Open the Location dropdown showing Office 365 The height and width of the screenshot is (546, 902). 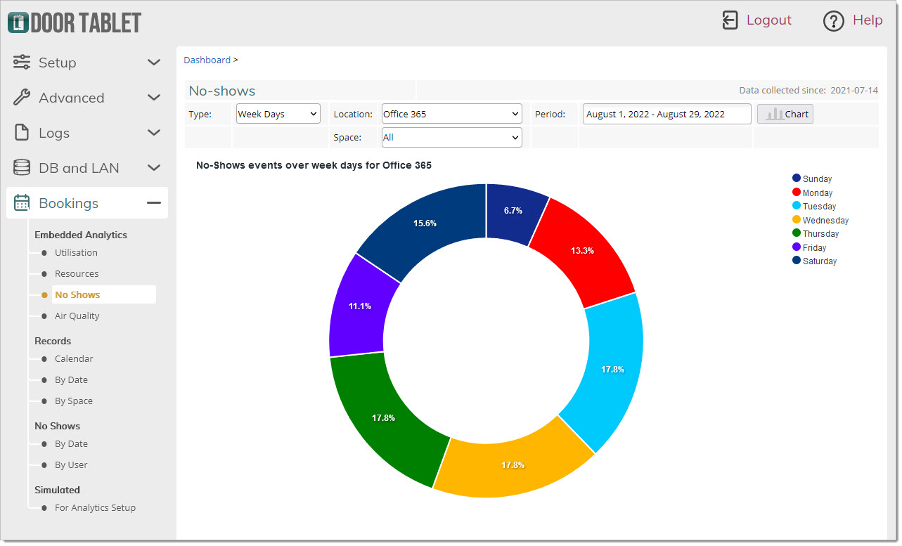[452, 114]
